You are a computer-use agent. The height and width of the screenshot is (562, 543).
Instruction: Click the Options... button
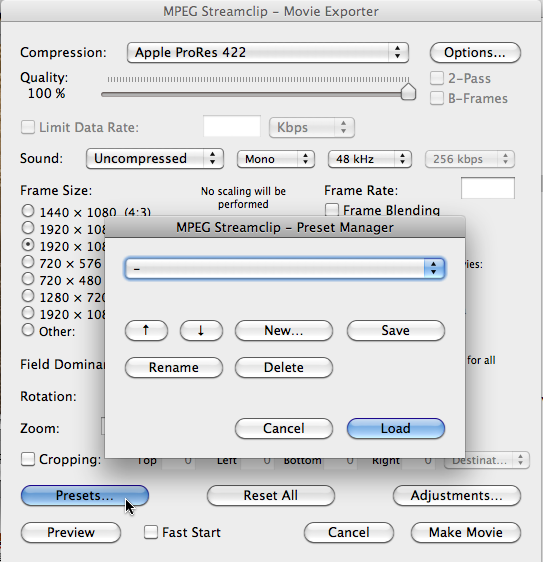475,53
